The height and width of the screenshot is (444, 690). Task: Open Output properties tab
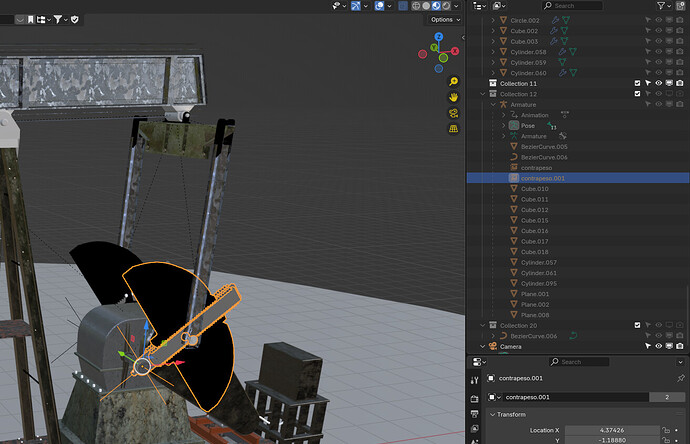click(474, 414)
